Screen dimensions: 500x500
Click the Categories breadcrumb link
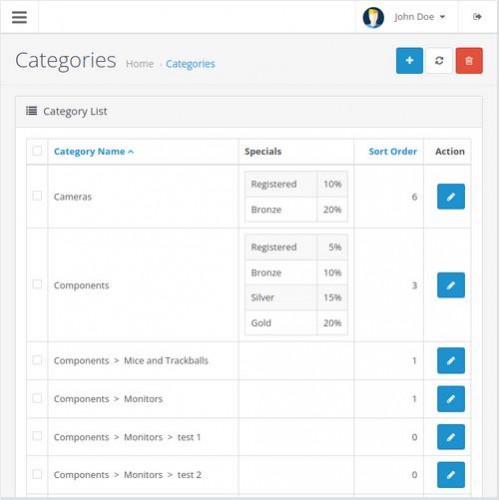(x=190, y=64)
